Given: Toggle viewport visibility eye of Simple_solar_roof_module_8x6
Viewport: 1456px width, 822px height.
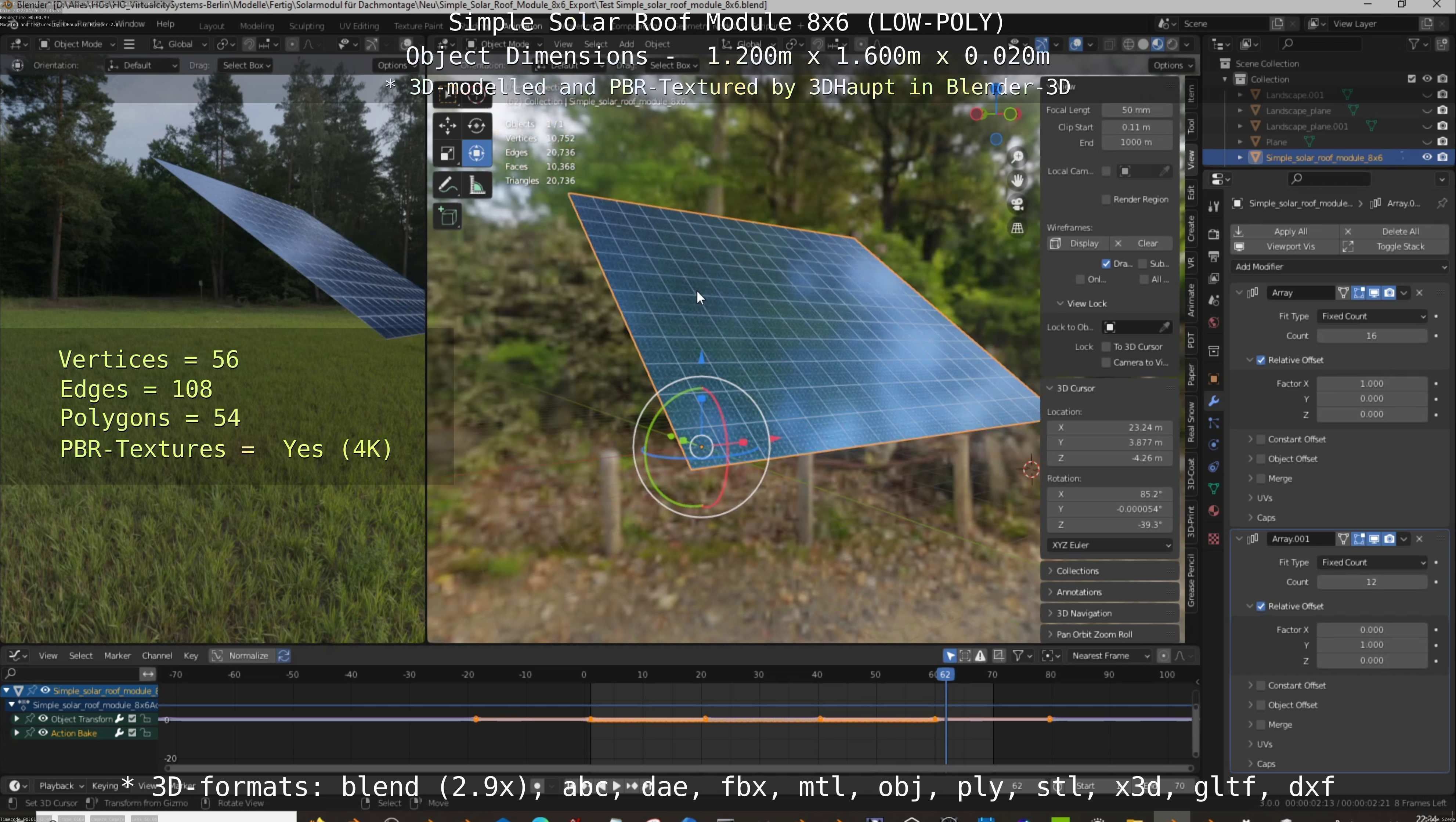Looking at the screenshot, I should [x=1427, y=157].
